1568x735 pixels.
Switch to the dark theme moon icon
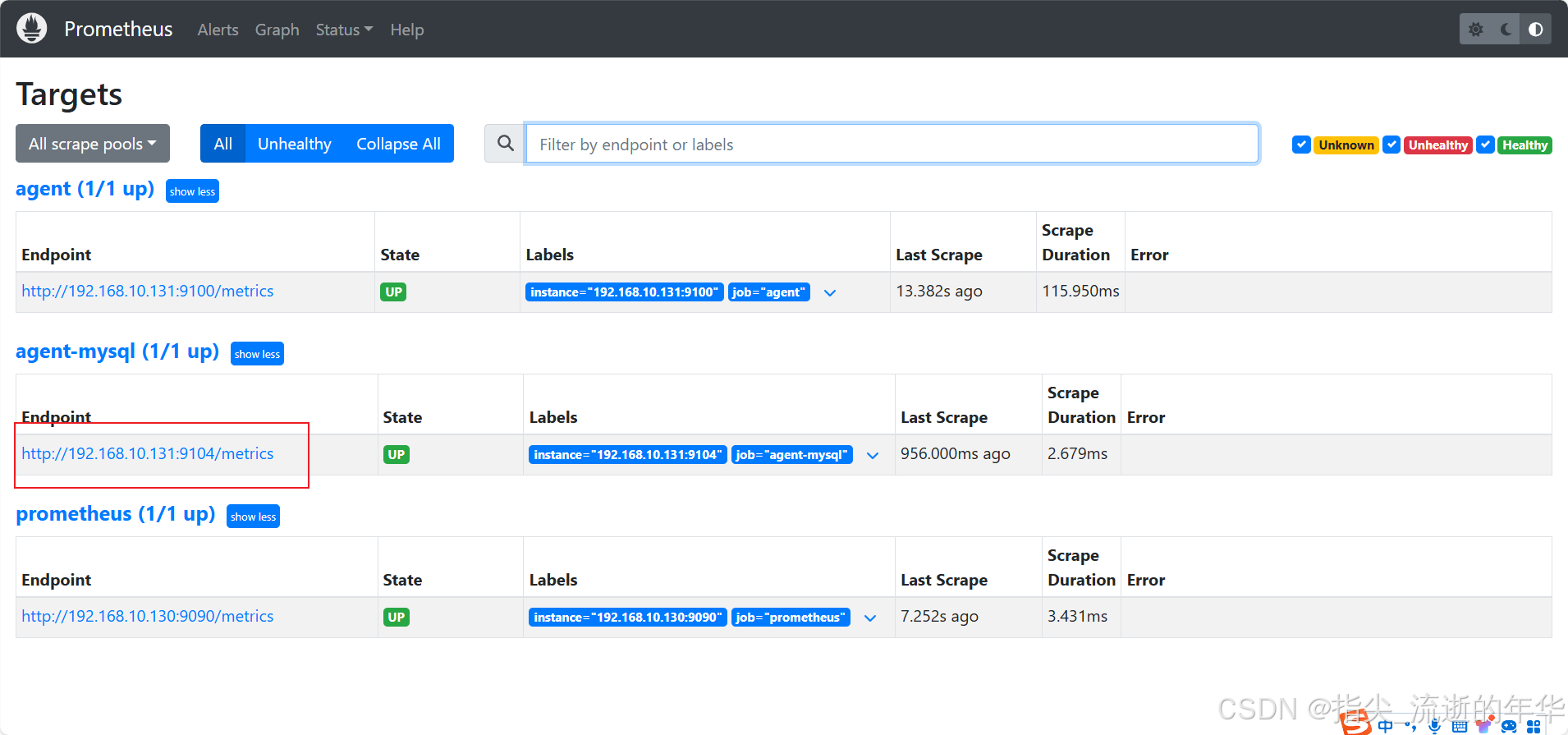(x=1506, y=30)
